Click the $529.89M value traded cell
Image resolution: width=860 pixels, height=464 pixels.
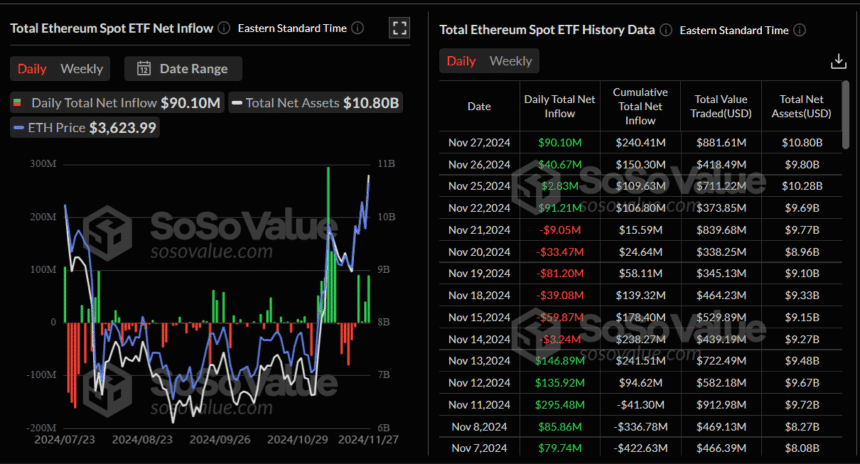tap(721, 317)
